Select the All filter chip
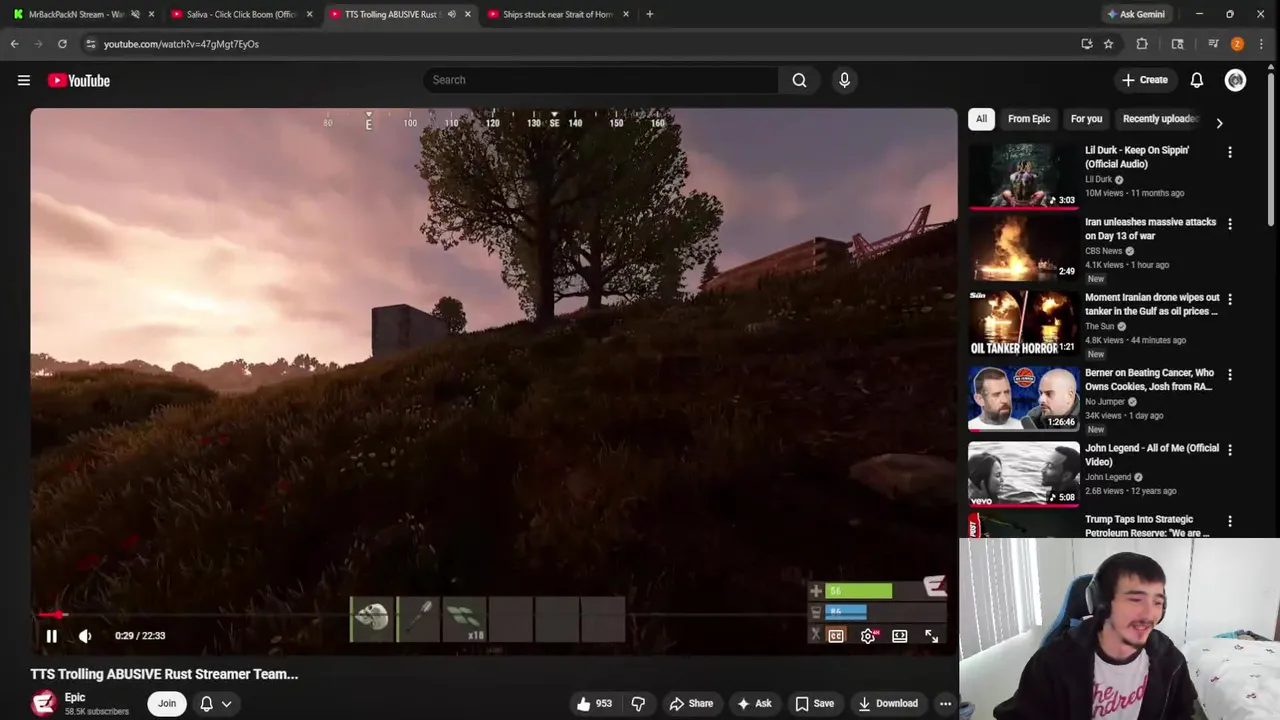1280x720 pixels. pyautogui.click(x=981, y=119)
